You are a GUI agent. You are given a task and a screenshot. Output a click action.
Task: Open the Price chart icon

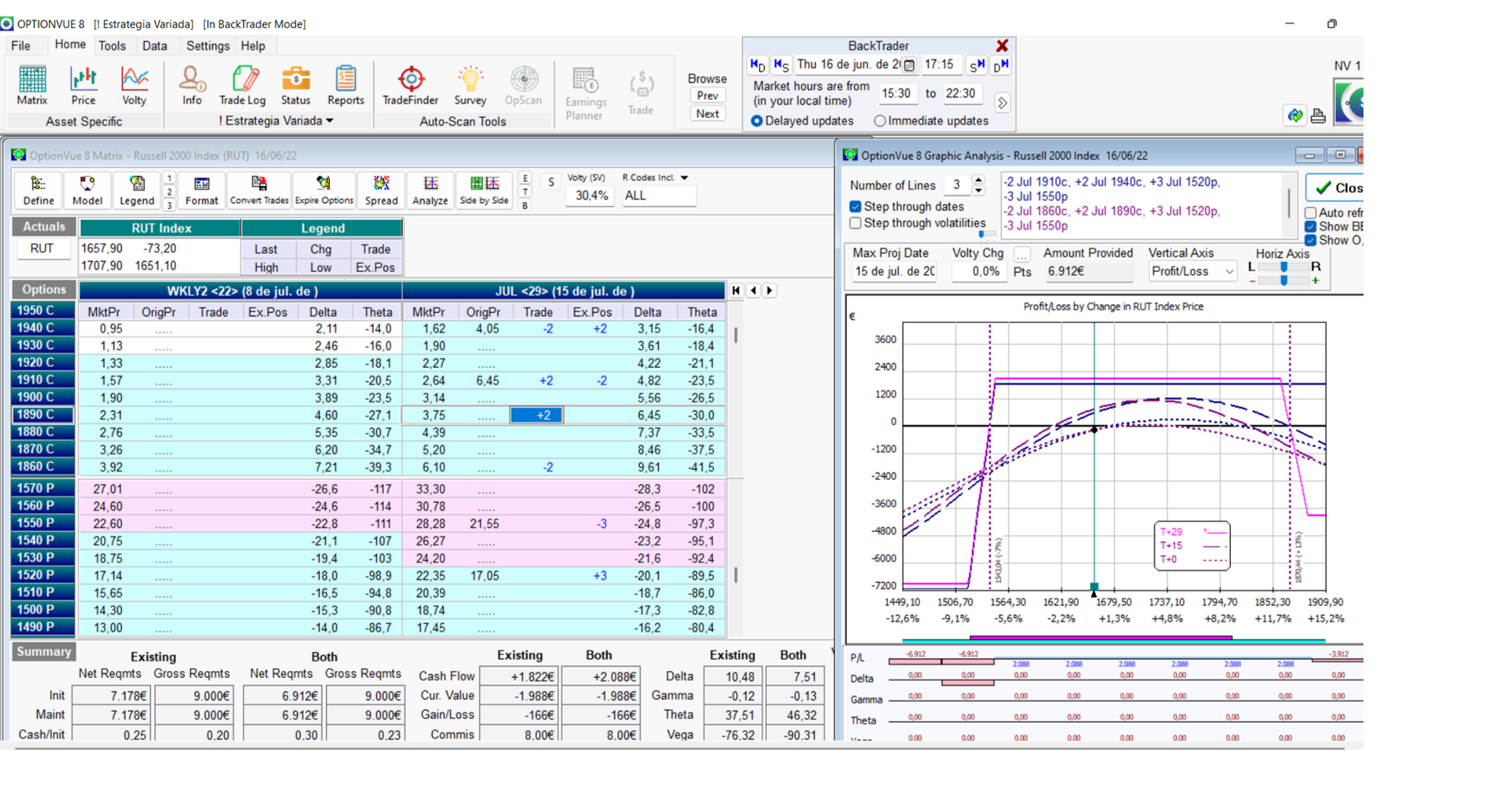click(83, 85)
